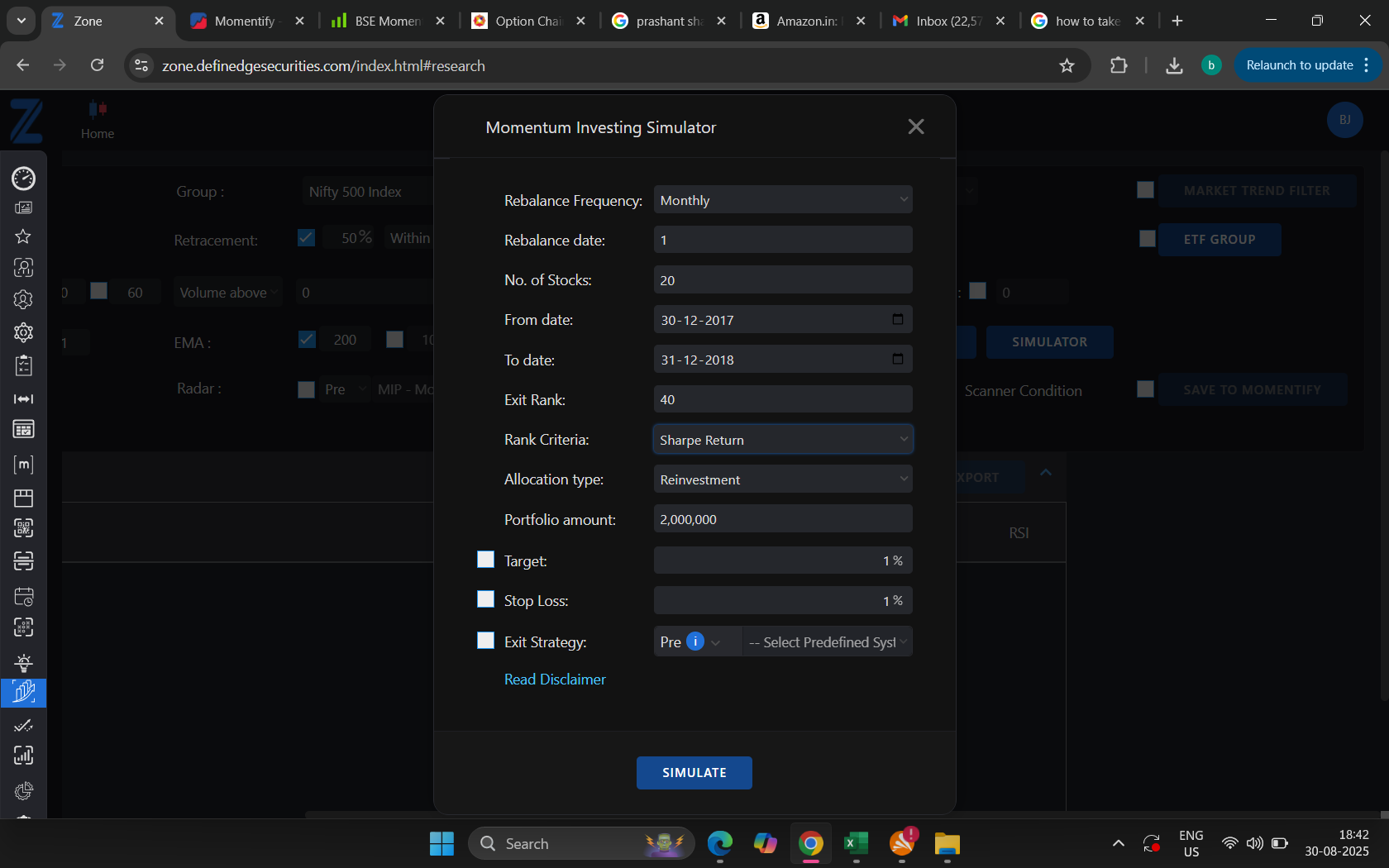Open the Allocation type Reinvestment dropdown
Screen dimensions: 1389x868
click(783, 479)
